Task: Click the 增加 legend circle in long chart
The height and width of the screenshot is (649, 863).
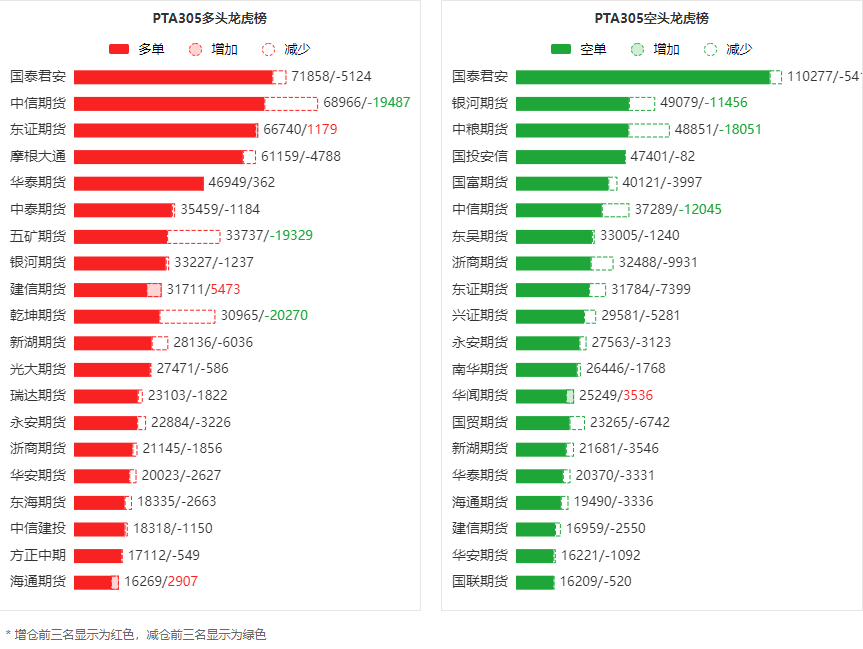Action: click(x=195, y=49)
